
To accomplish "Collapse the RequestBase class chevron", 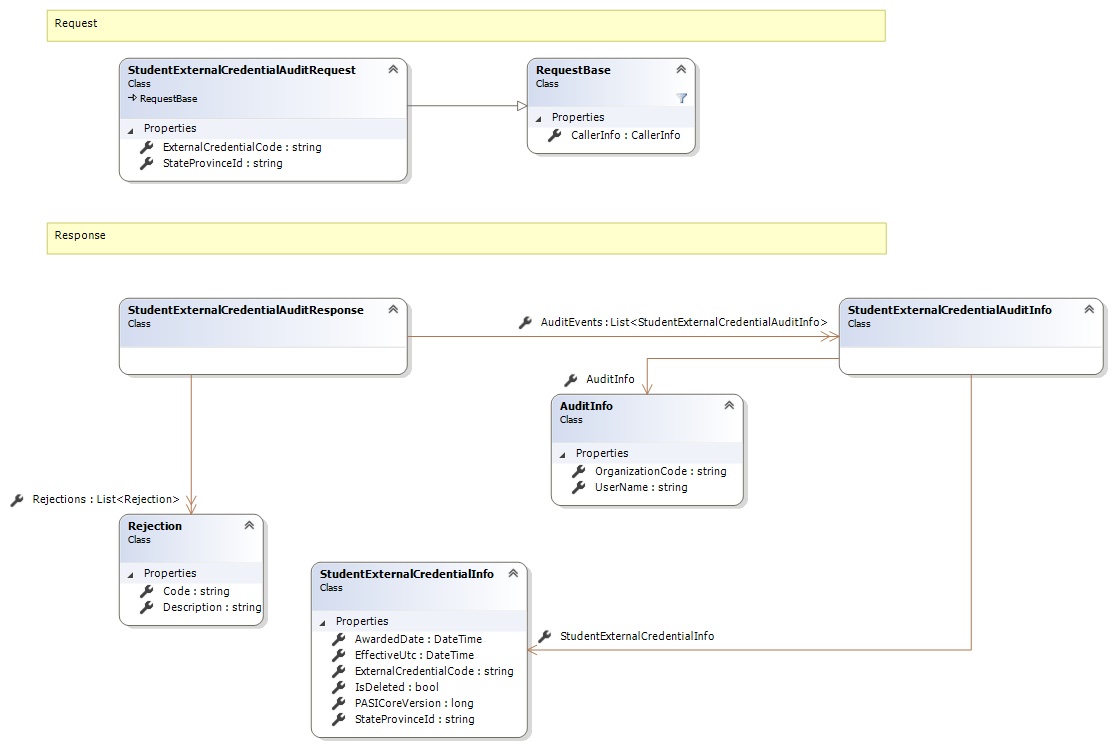I will (x=681, y=70).
